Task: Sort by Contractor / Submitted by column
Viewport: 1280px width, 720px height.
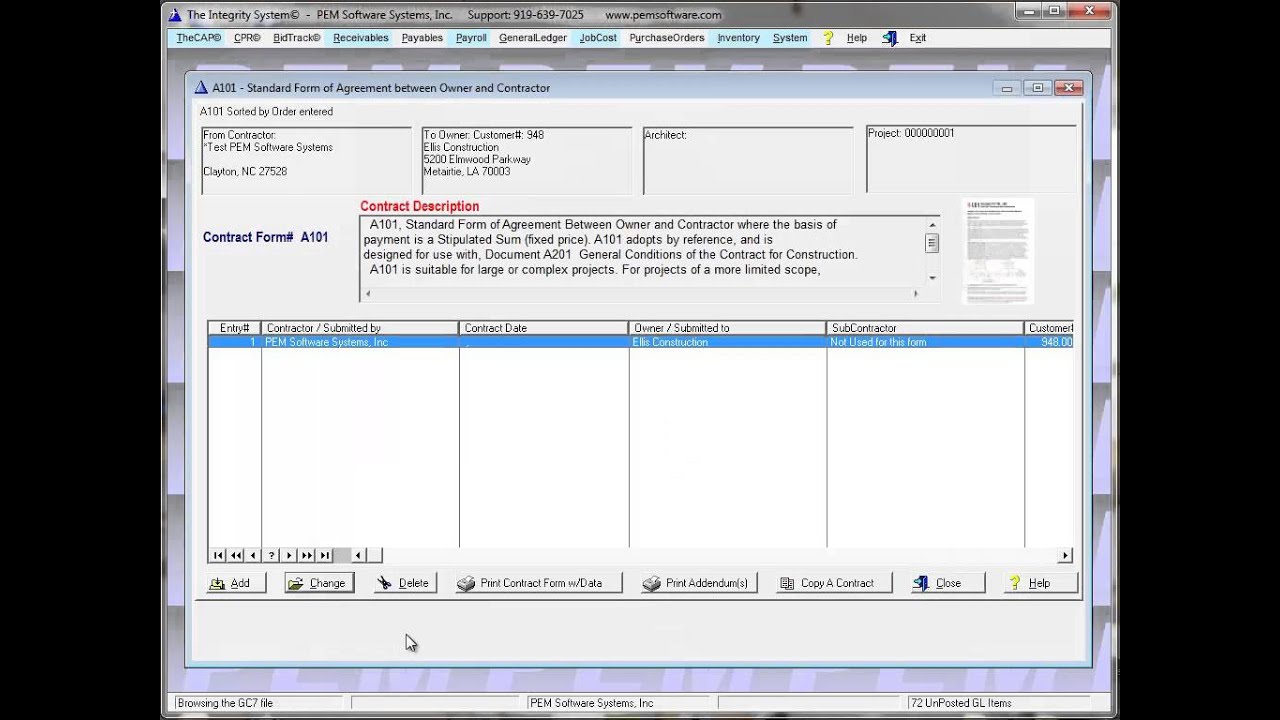Action: (x=360, y=328)
